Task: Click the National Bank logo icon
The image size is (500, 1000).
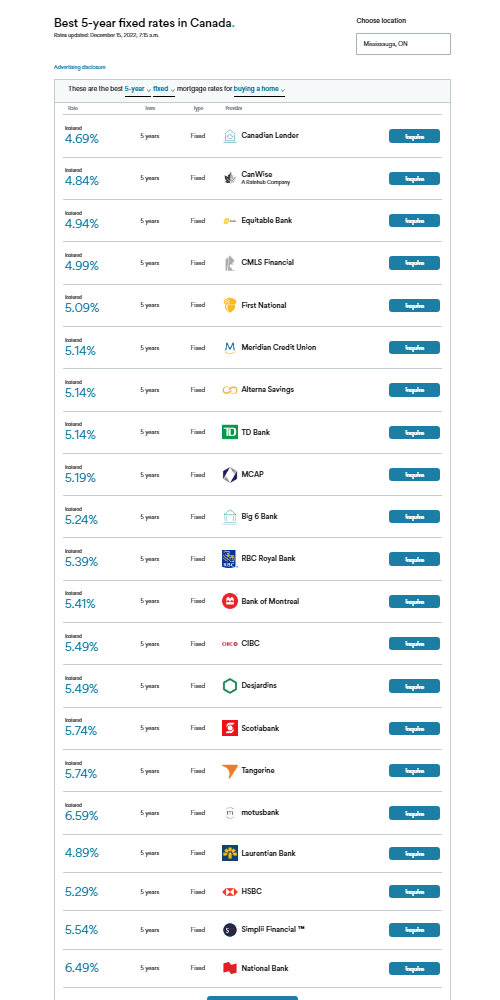Action: tap(230, 968)
